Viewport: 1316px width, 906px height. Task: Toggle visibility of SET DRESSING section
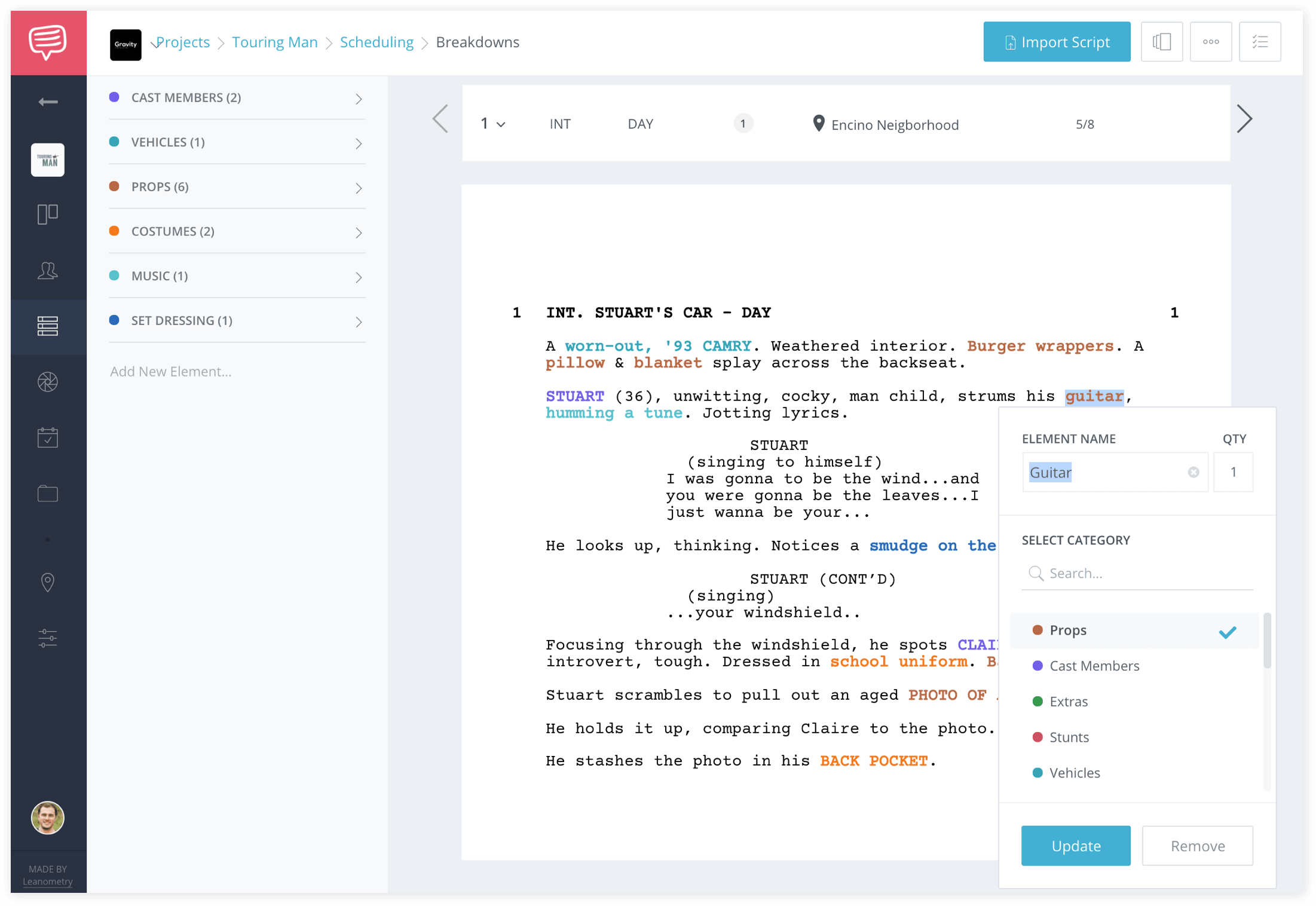click(x=358, y=320)
